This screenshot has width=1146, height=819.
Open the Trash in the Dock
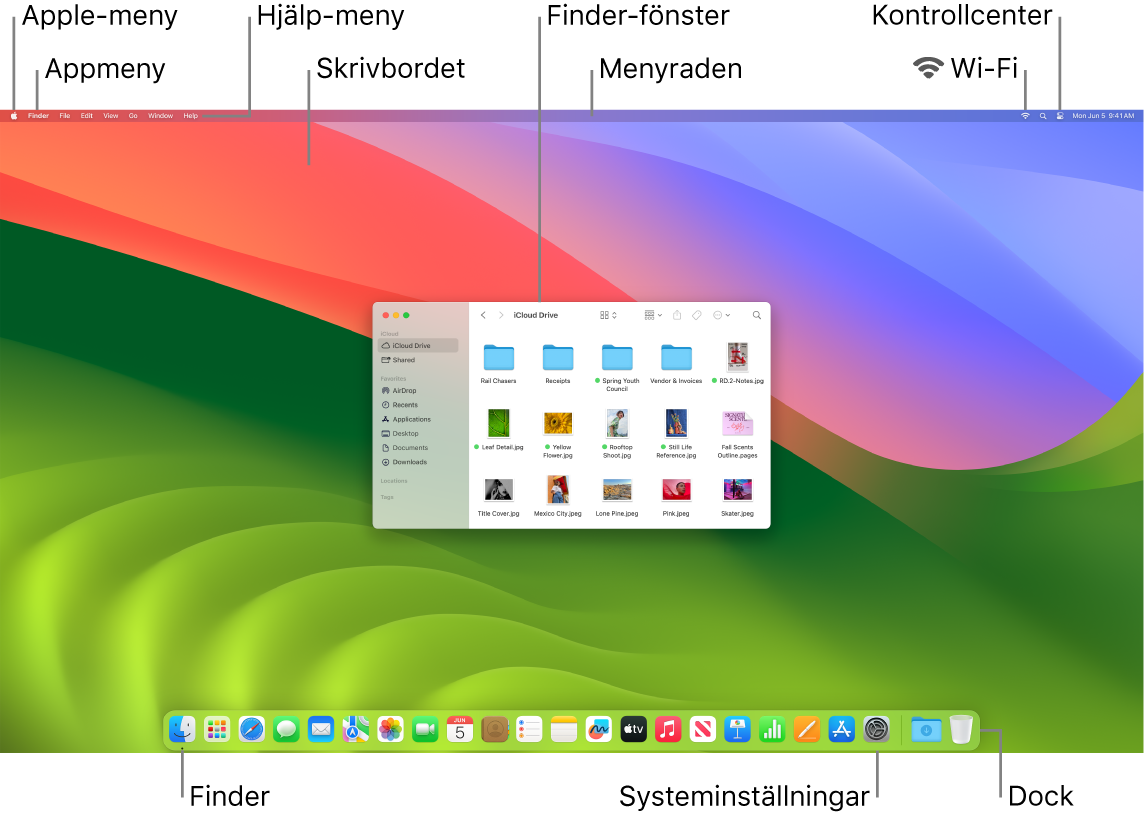coord(961,729)
